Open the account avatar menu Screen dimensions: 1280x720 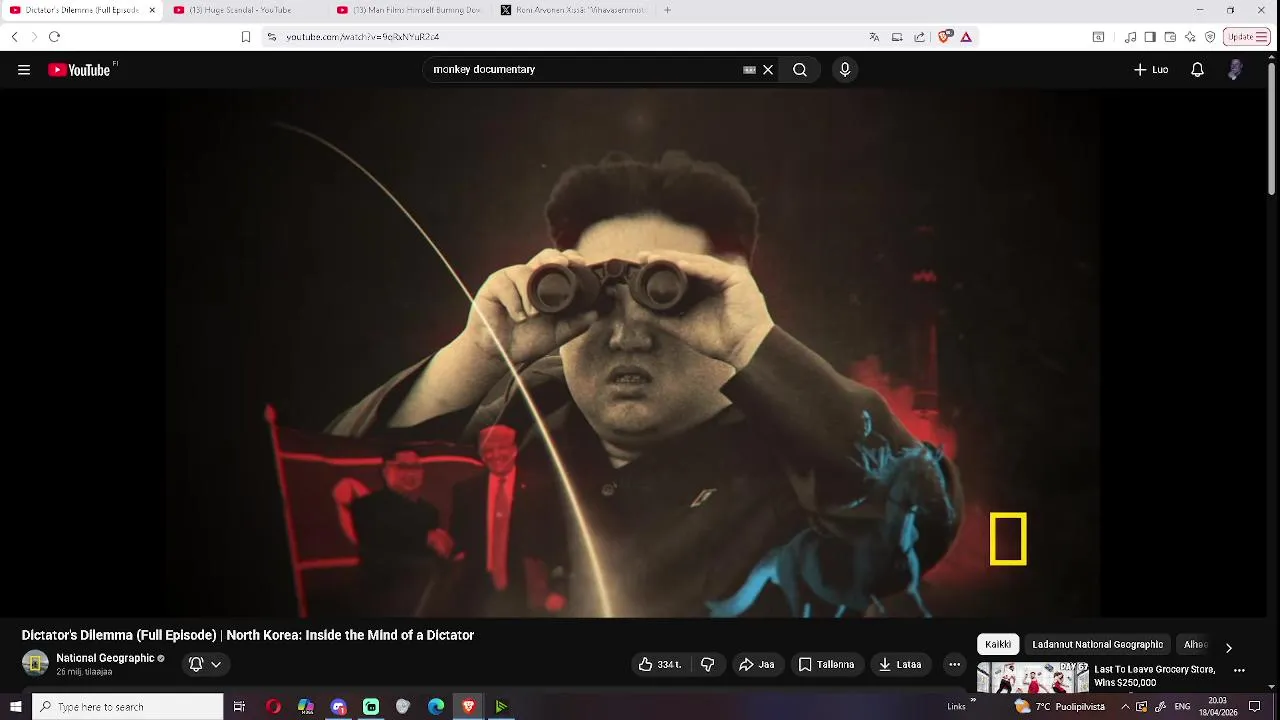[1235, 70]
